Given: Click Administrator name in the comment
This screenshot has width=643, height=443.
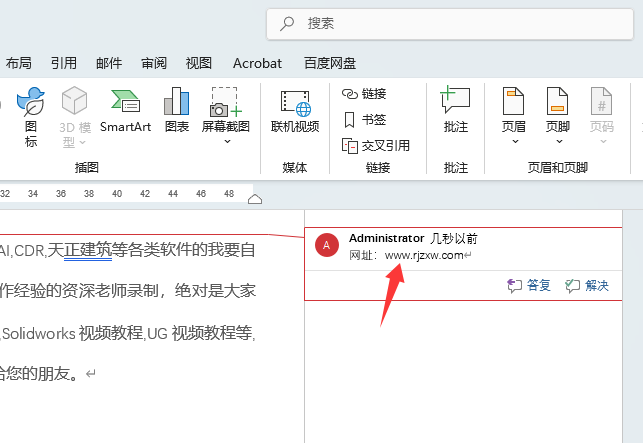Looking at the screenshot, I should coord(386,238).
